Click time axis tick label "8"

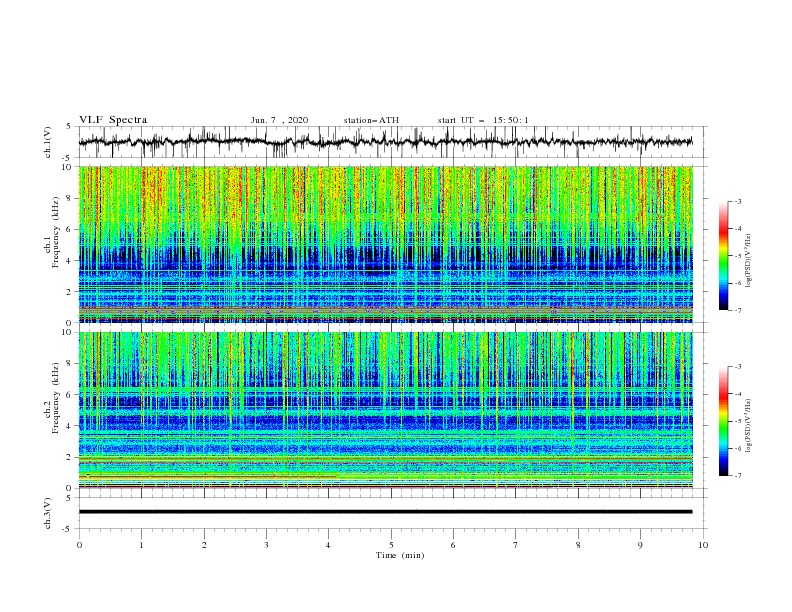578,545
